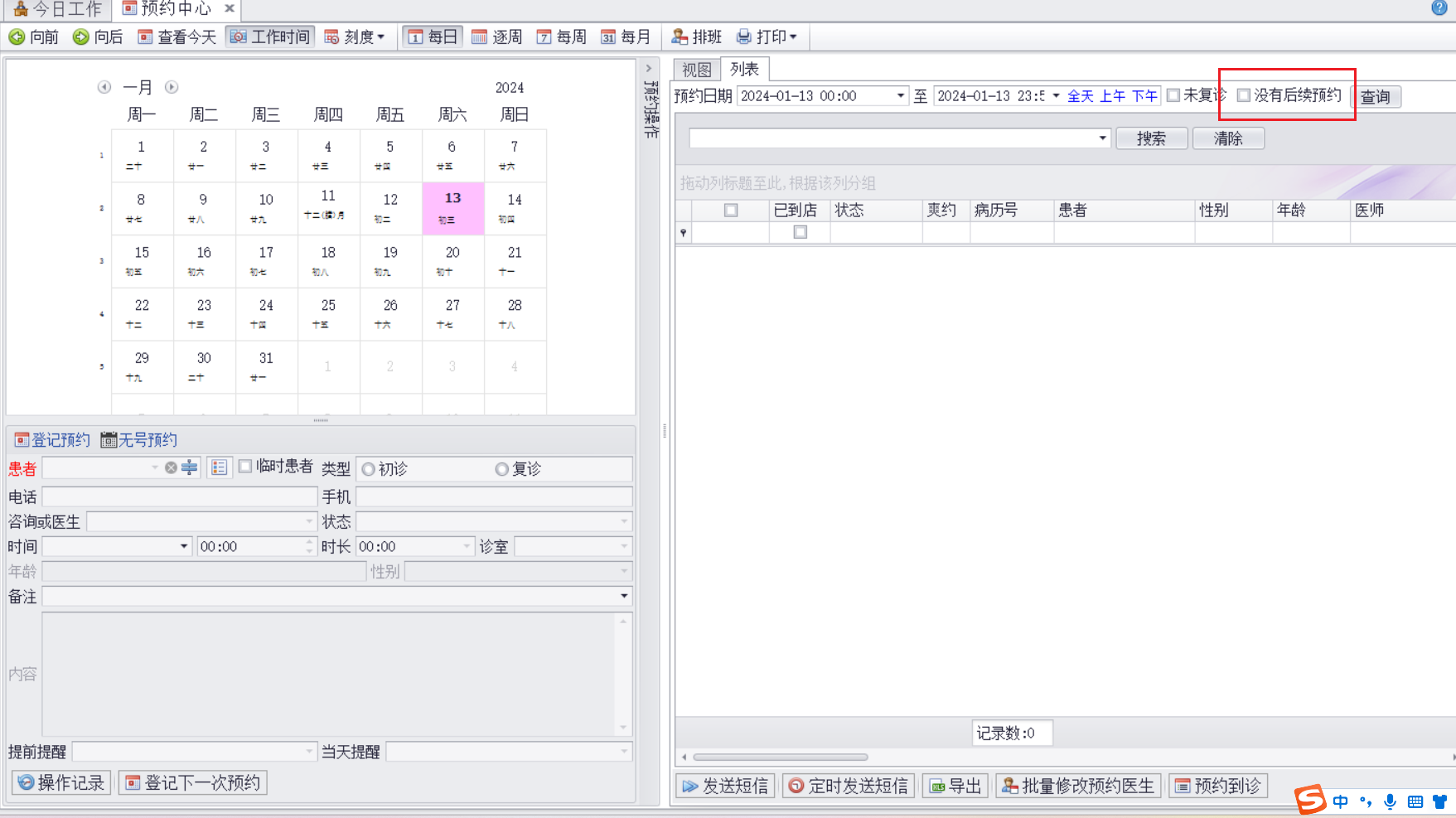1456x818 pixels.
Task: Click the 上午 link
Action: [x=1112, y=96]
